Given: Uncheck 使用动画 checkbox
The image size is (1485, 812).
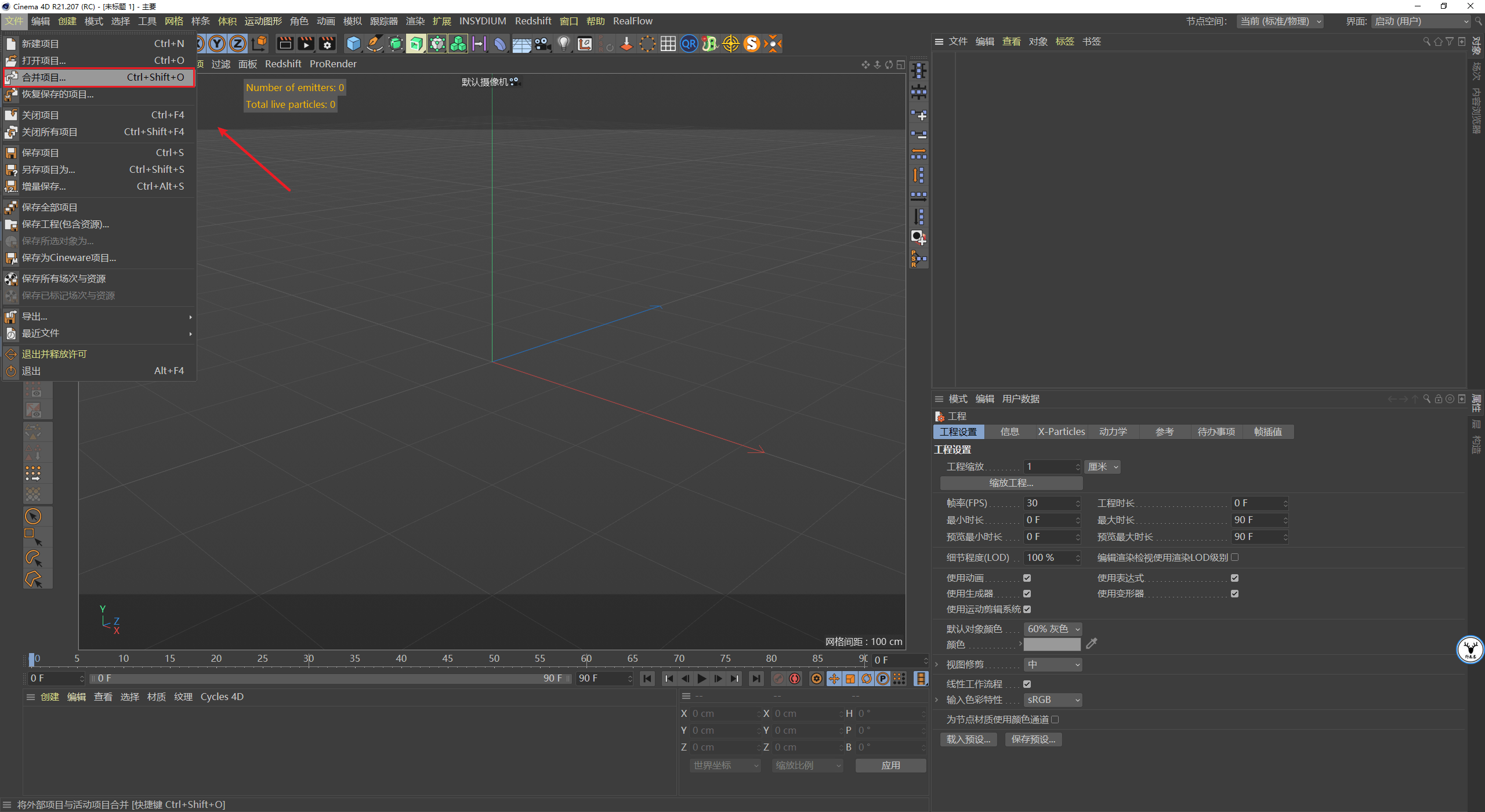Looking at the screenshot, I should [x=1027, y=578].
